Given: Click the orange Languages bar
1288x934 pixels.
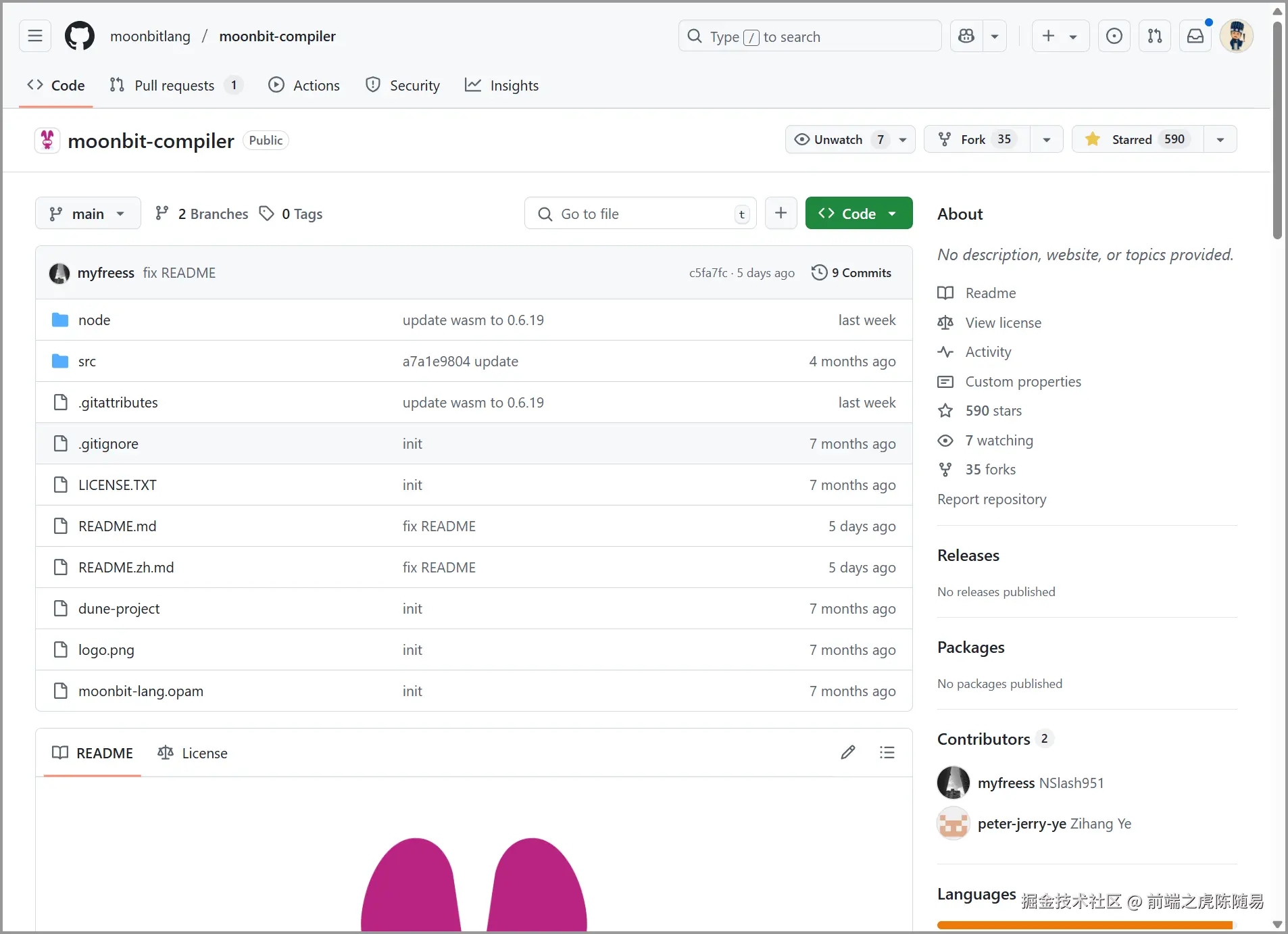Looking at the screenshot, I should click(1085, 925).
